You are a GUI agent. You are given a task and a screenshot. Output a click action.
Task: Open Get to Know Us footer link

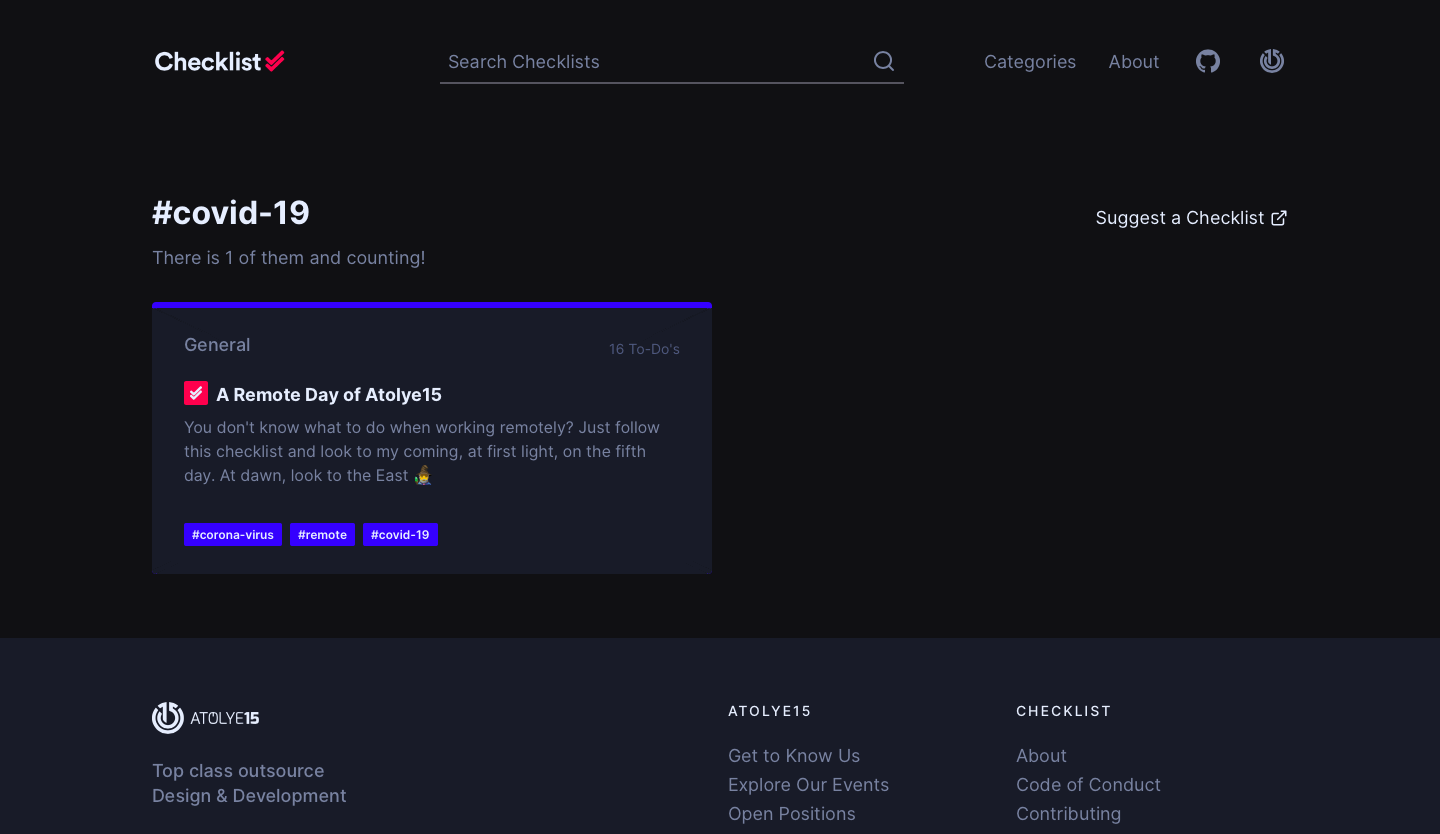[x=794, y=756]
